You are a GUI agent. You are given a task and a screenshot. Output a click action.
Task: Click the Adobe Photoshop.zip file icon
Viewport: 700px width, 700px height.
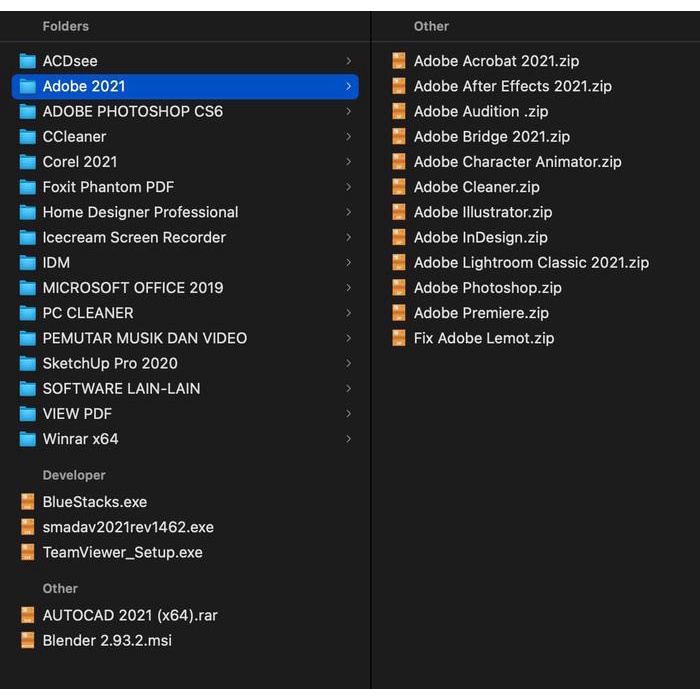(399, 288)
